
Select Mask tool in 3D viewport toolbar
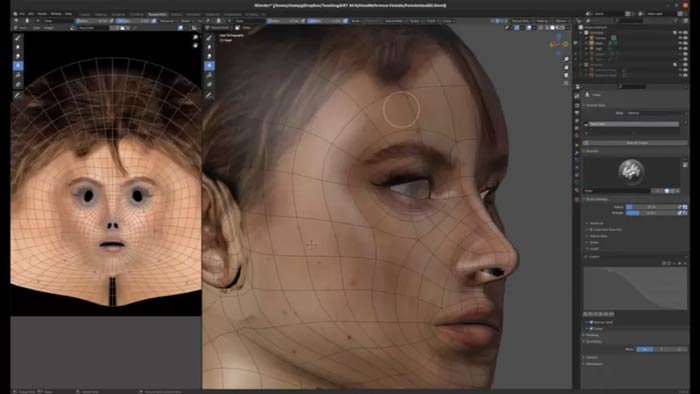(x=209, y=84)
